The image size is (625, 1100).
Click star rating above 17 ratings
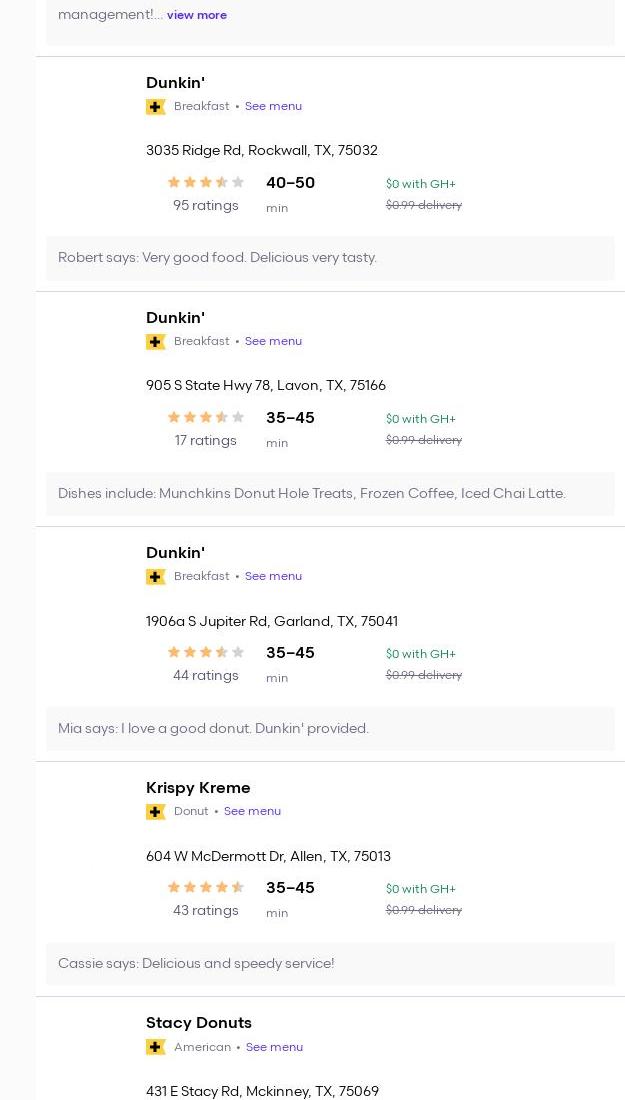click(x=205, y=417)
